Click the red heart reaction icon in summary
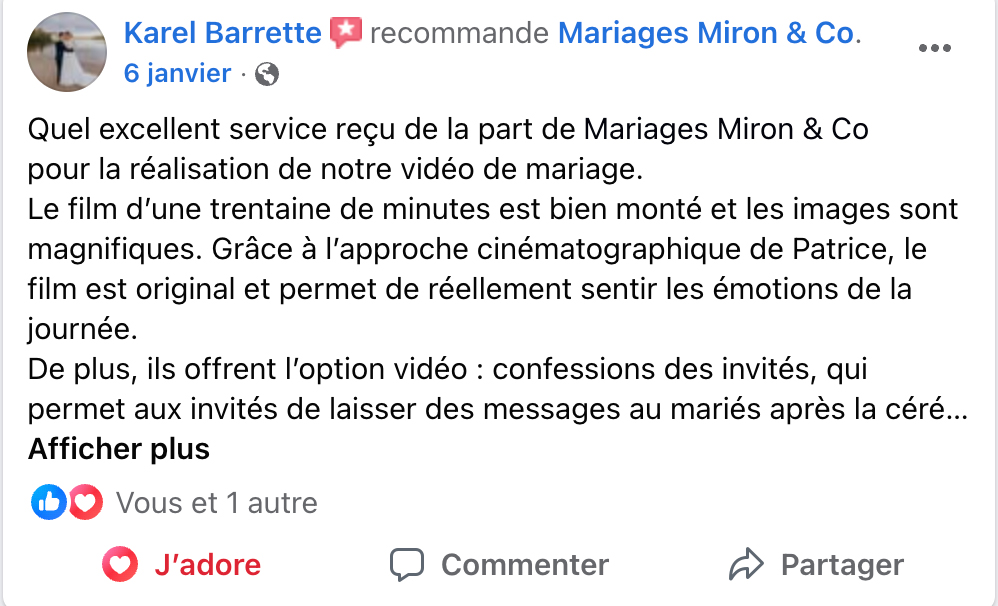This screenshot has width=998, height=606. coord(86,502)
